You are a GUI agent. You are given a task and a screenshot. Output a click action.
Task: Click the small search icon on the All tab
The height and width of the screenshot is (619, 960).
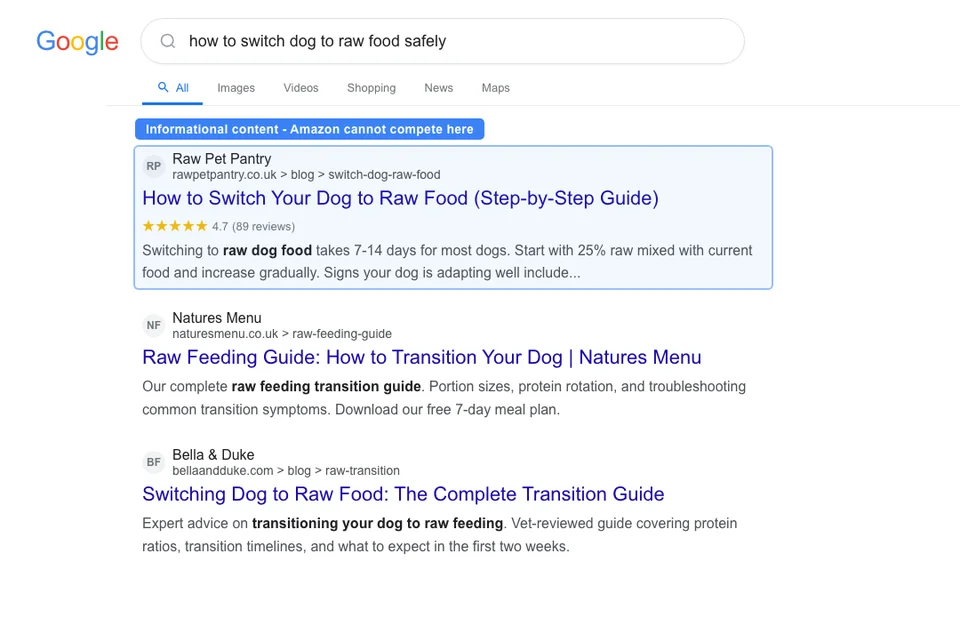point(161,88)
